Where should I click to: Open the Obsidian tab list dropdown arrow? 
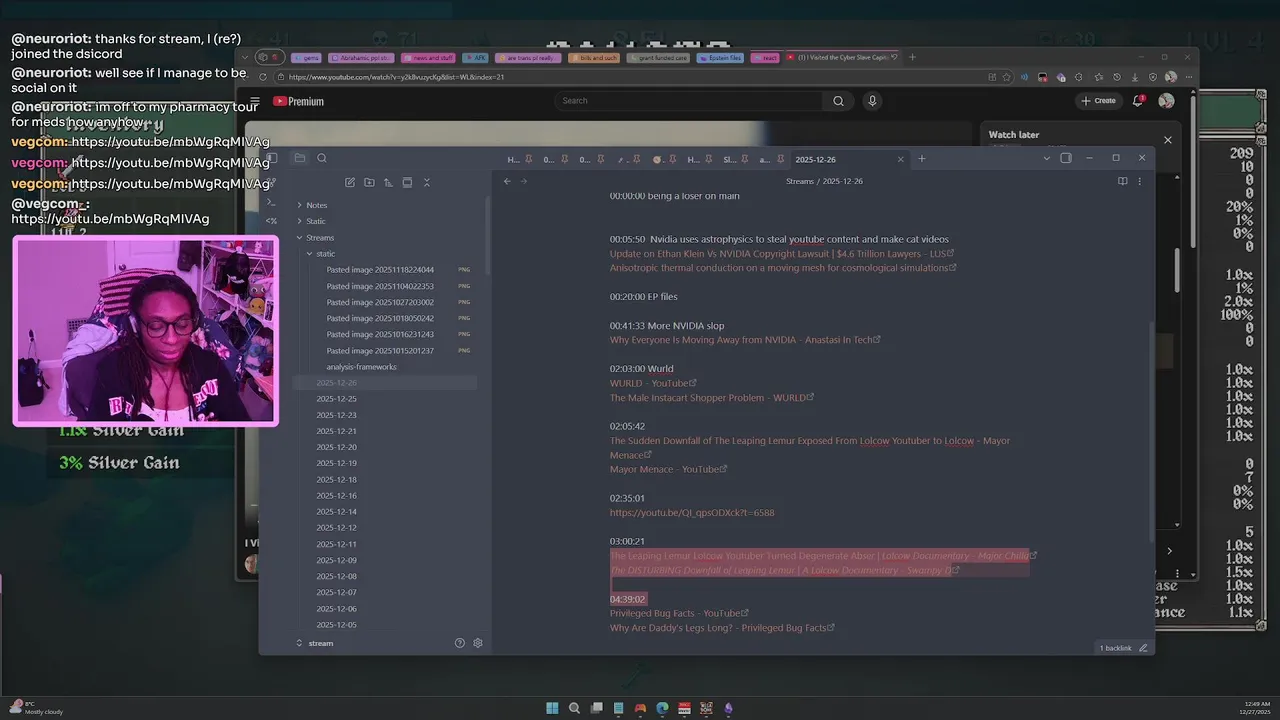pos(1047,158)
